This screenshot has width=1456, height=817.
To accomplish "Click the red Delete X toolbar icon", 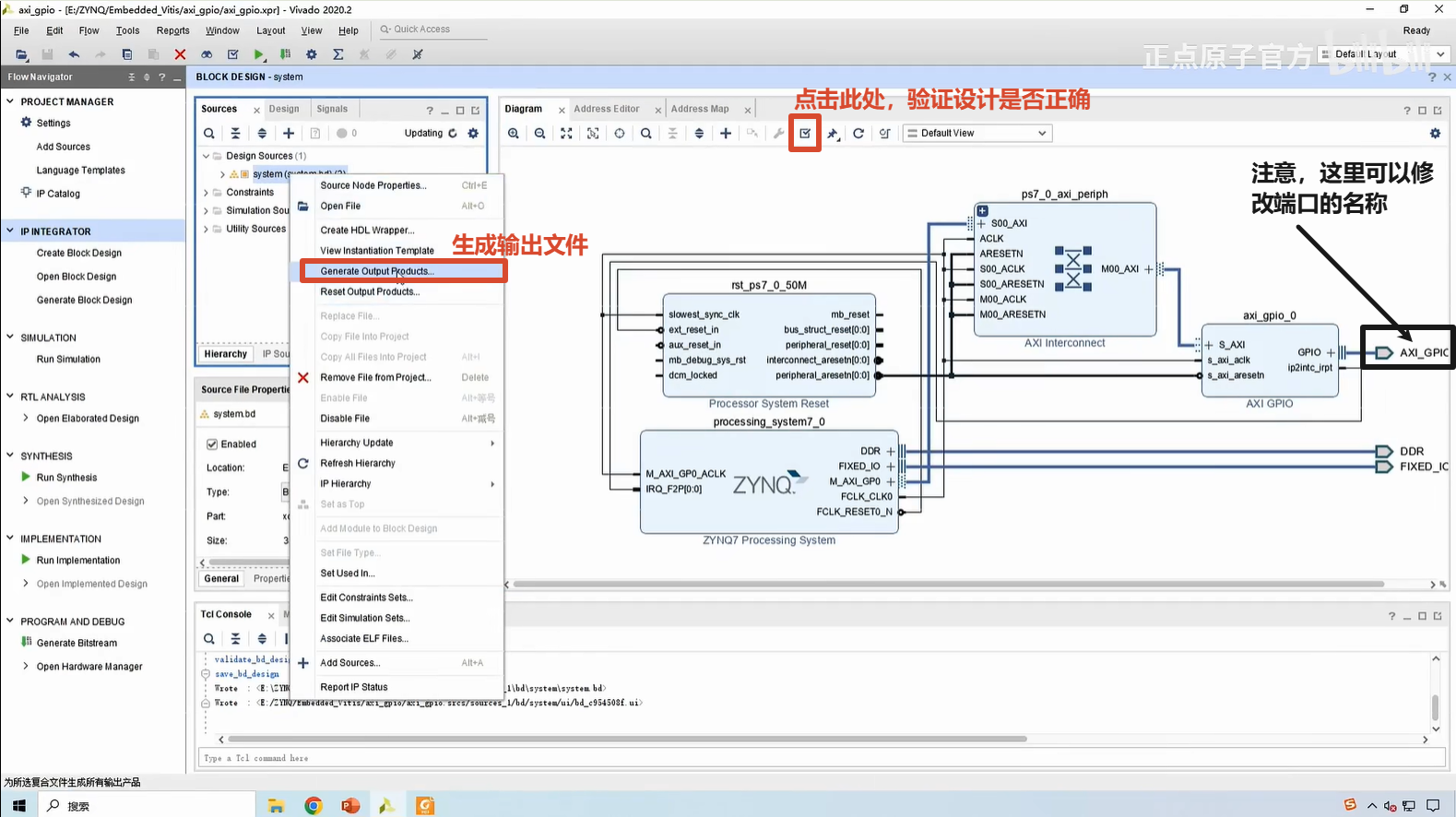I will 180,54.
